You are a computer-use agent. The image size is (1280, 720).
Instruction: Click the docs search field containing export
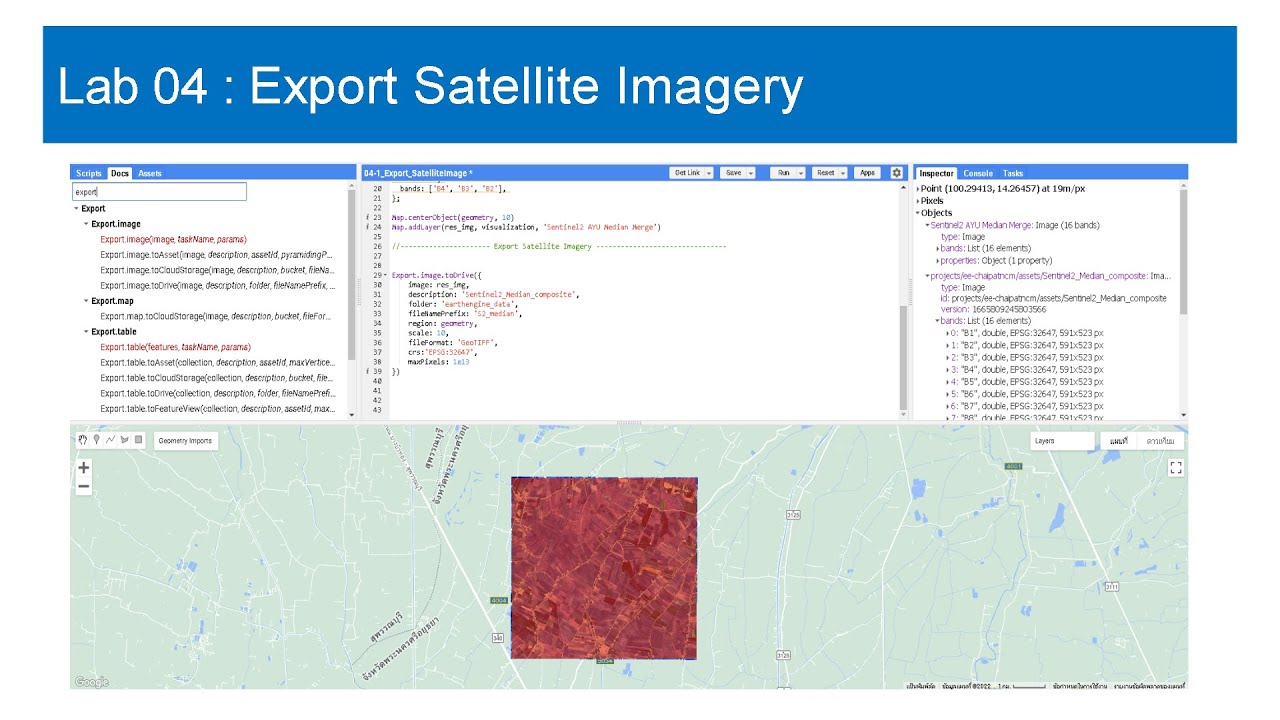point(159,191)
